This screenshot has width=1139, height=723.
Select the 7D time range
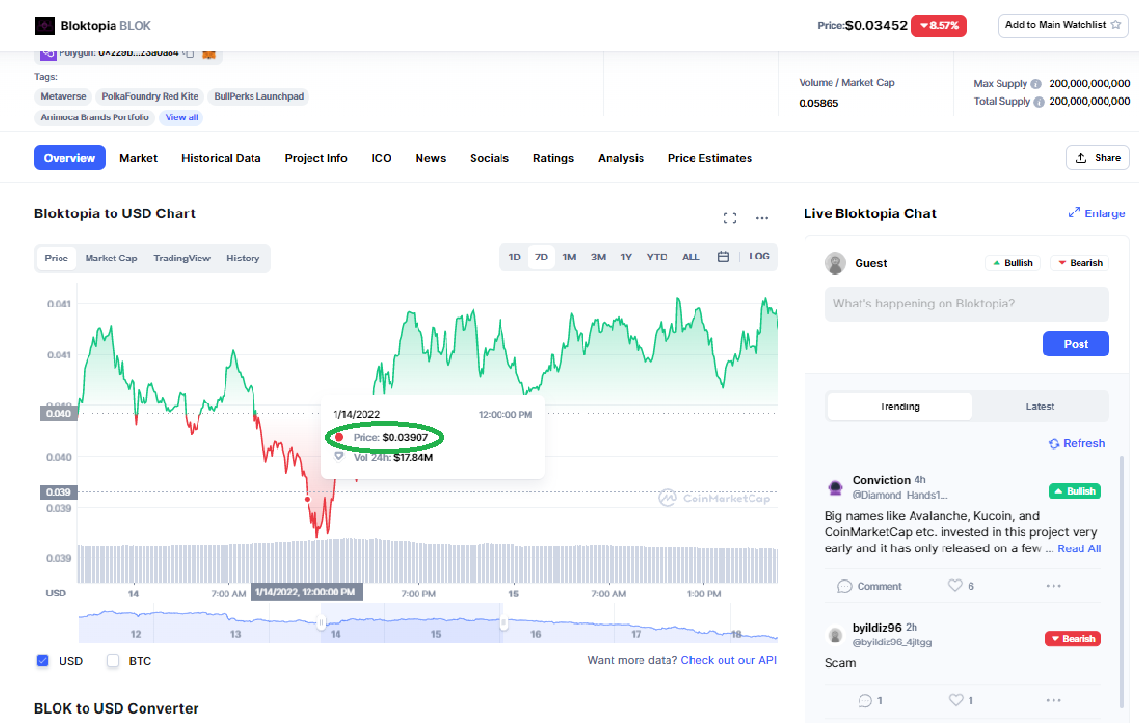coord(541,257)
